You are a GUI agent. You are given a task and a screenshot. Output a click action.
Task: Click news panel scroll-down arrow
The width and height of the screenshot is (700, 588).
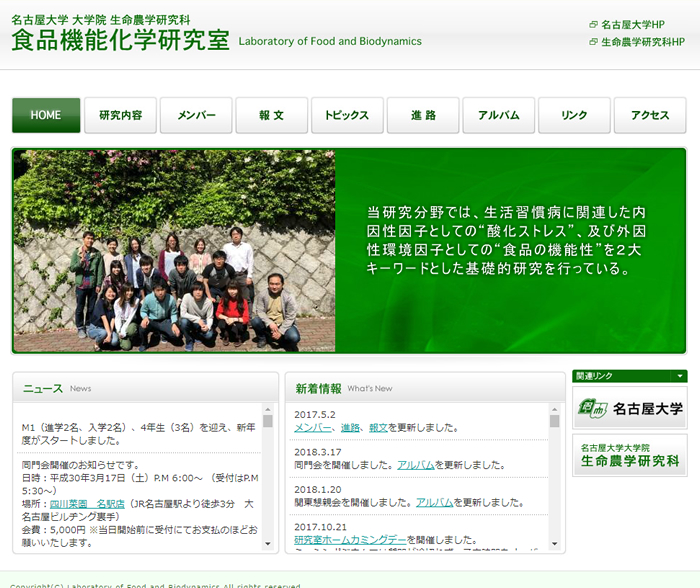tap(267, 544)
